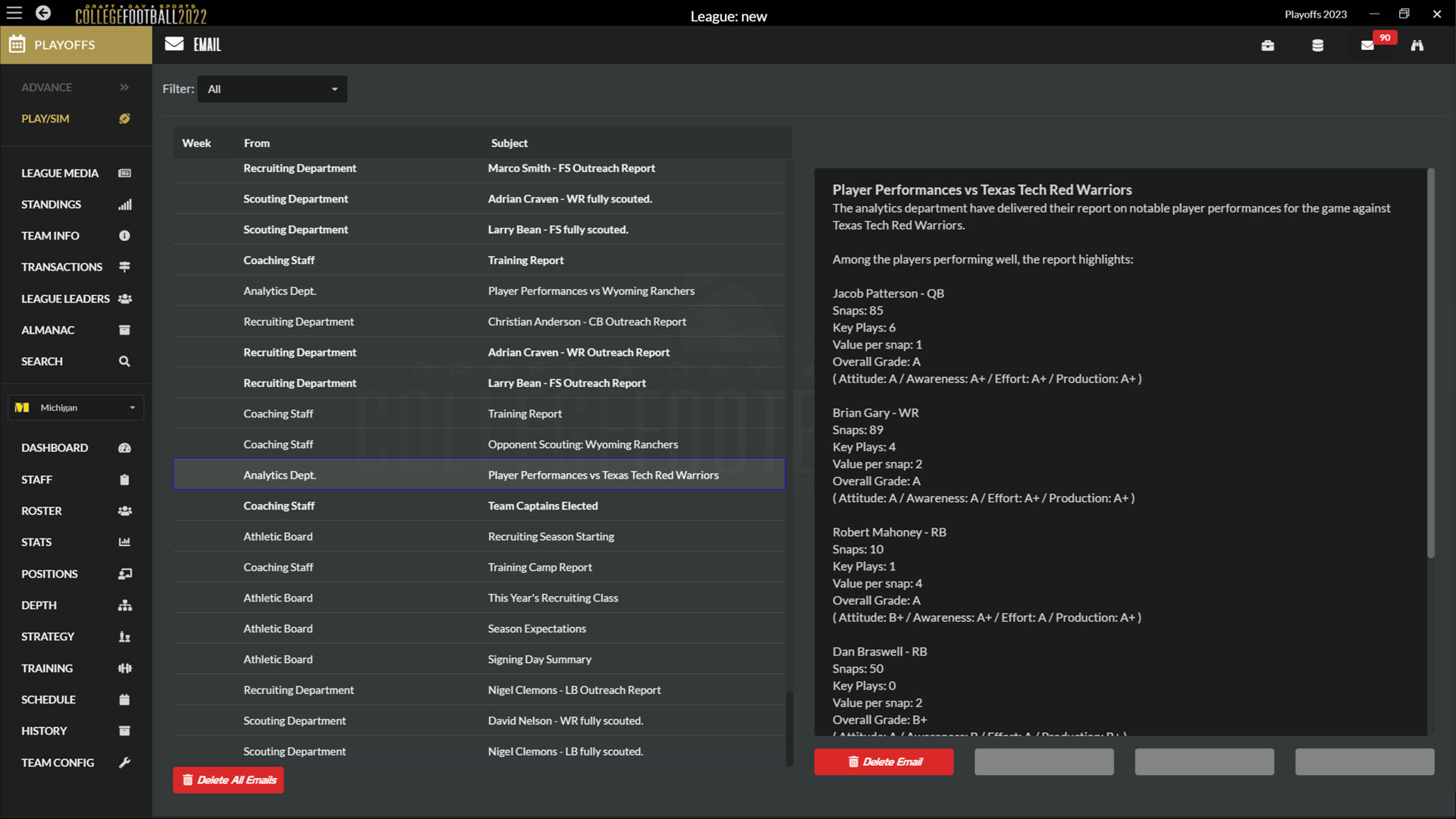
Task: Open the League Leaders section
Action: click(64, 298)
